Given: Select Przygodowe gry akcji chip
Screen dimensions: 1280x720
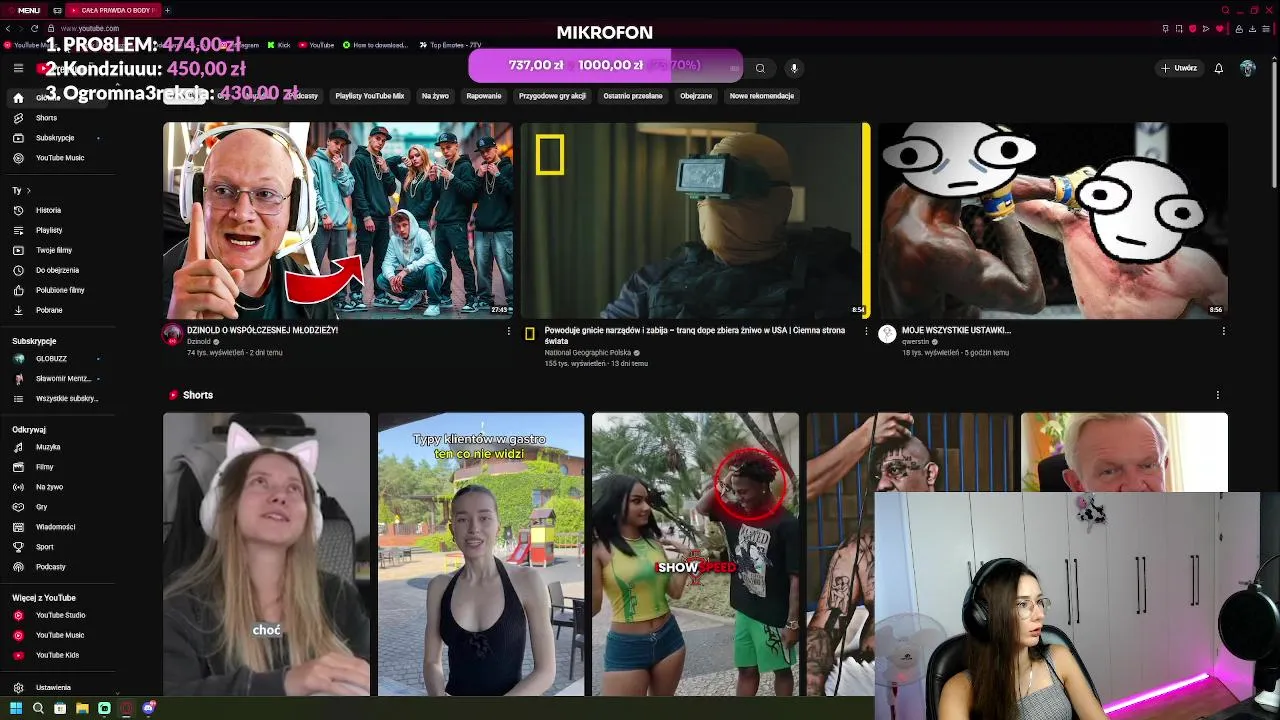Looking at the screenshot, I should click(552, 96).
